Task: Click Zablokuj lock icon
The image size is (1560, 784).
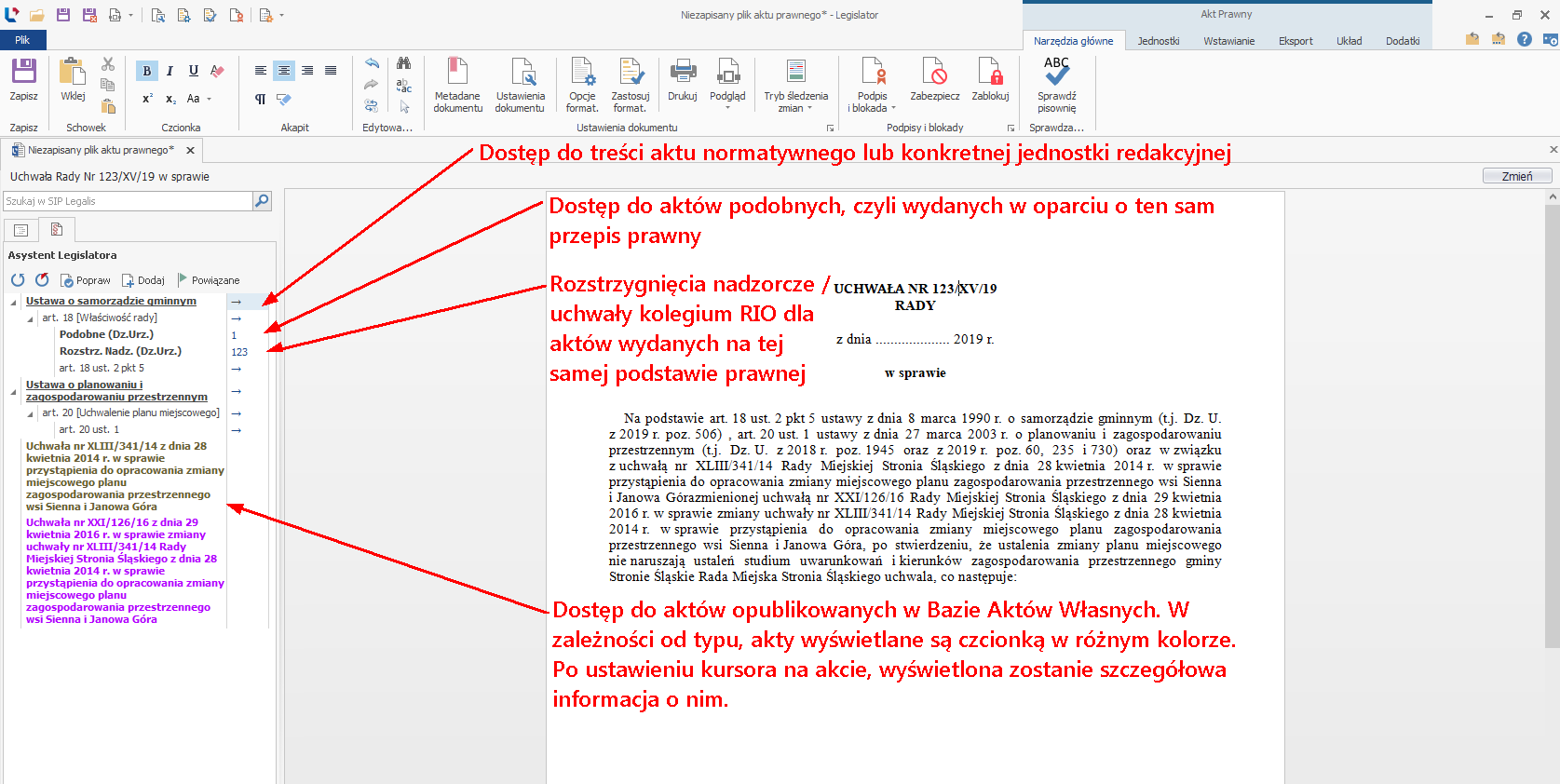Action: pos(990,72)
